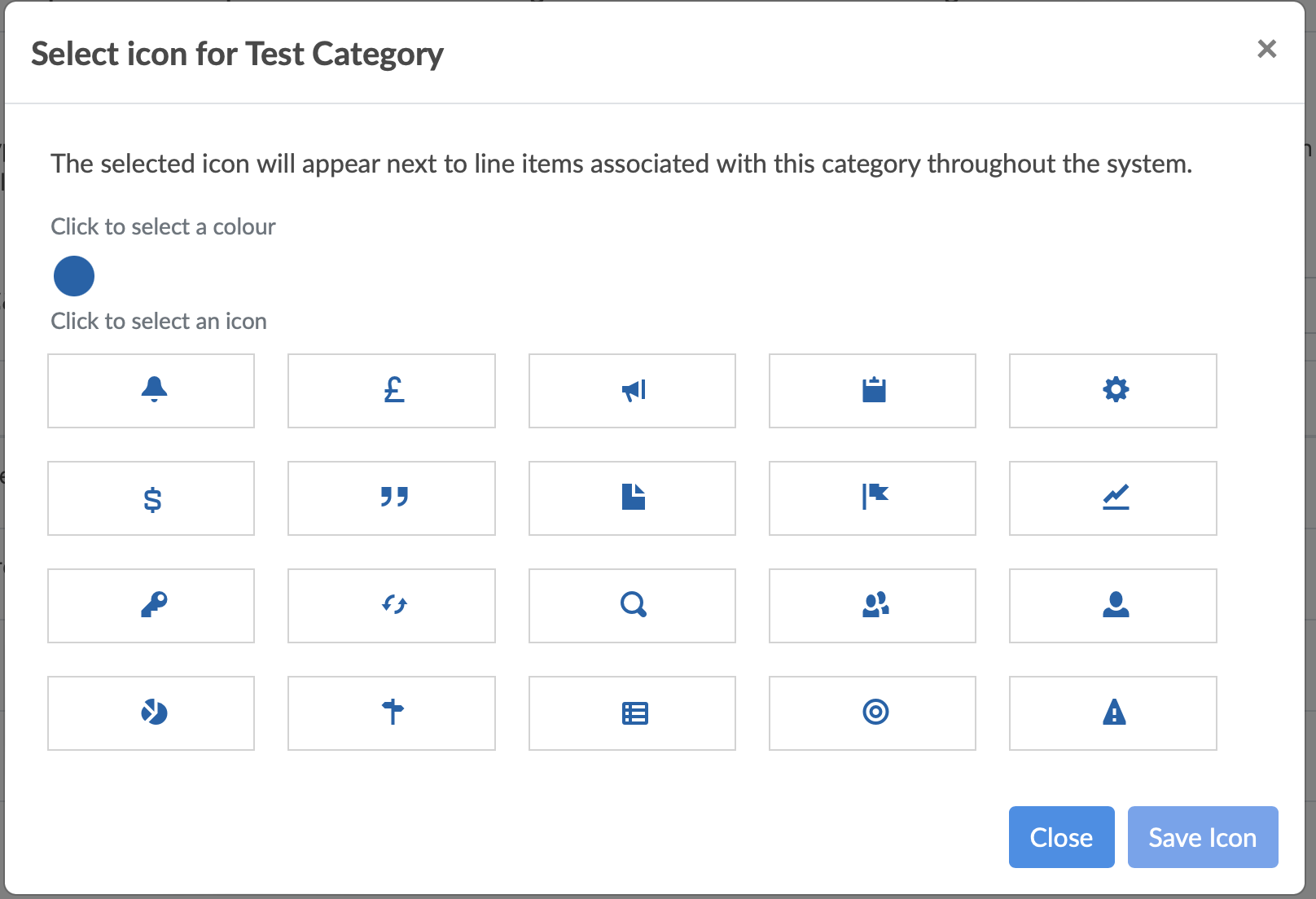The width and height of the screenshot is (1316, 899).
Task: Select the clipboard icon
Action: coord(872,391)
